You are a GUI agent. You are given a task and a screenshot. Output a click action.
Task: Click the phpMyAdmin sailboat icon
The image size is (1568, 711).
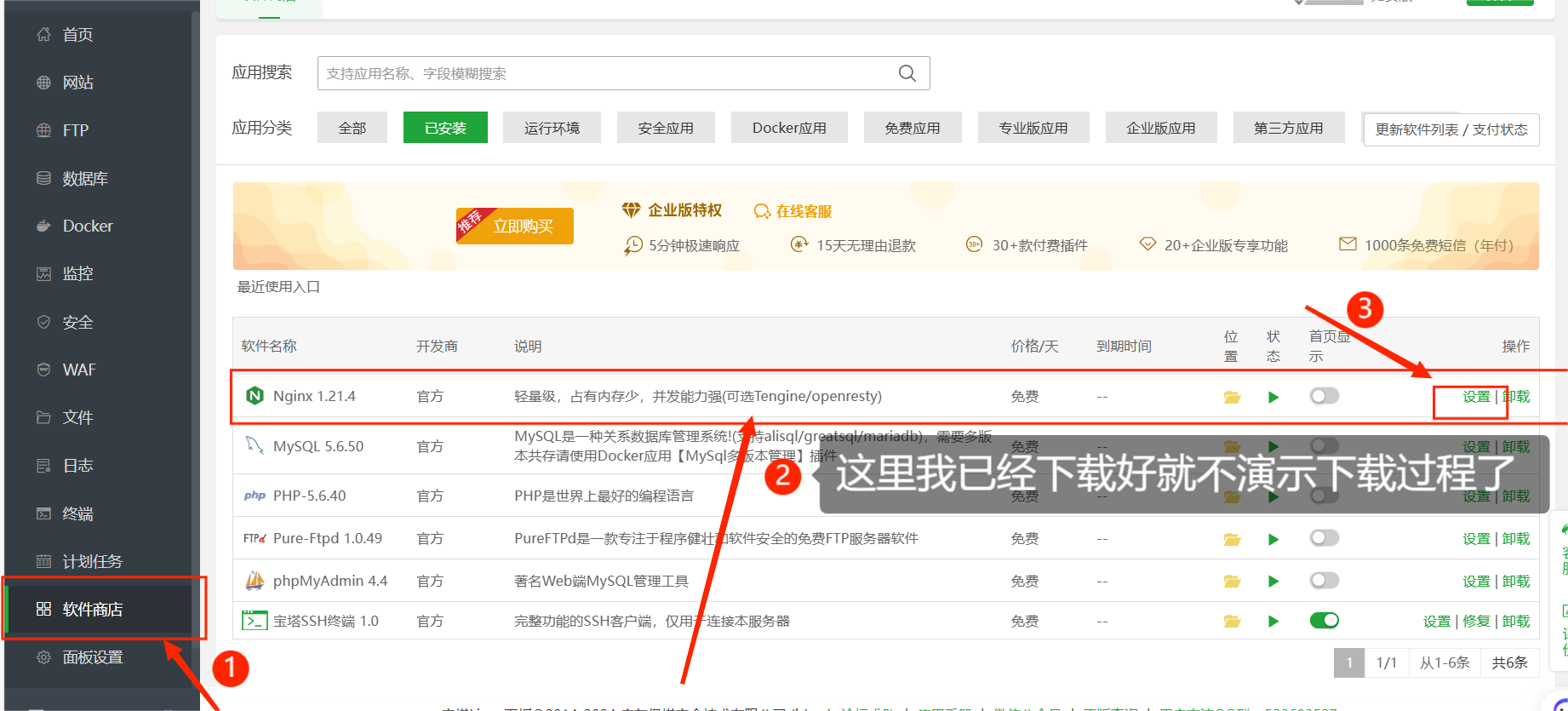coord(255,581)
